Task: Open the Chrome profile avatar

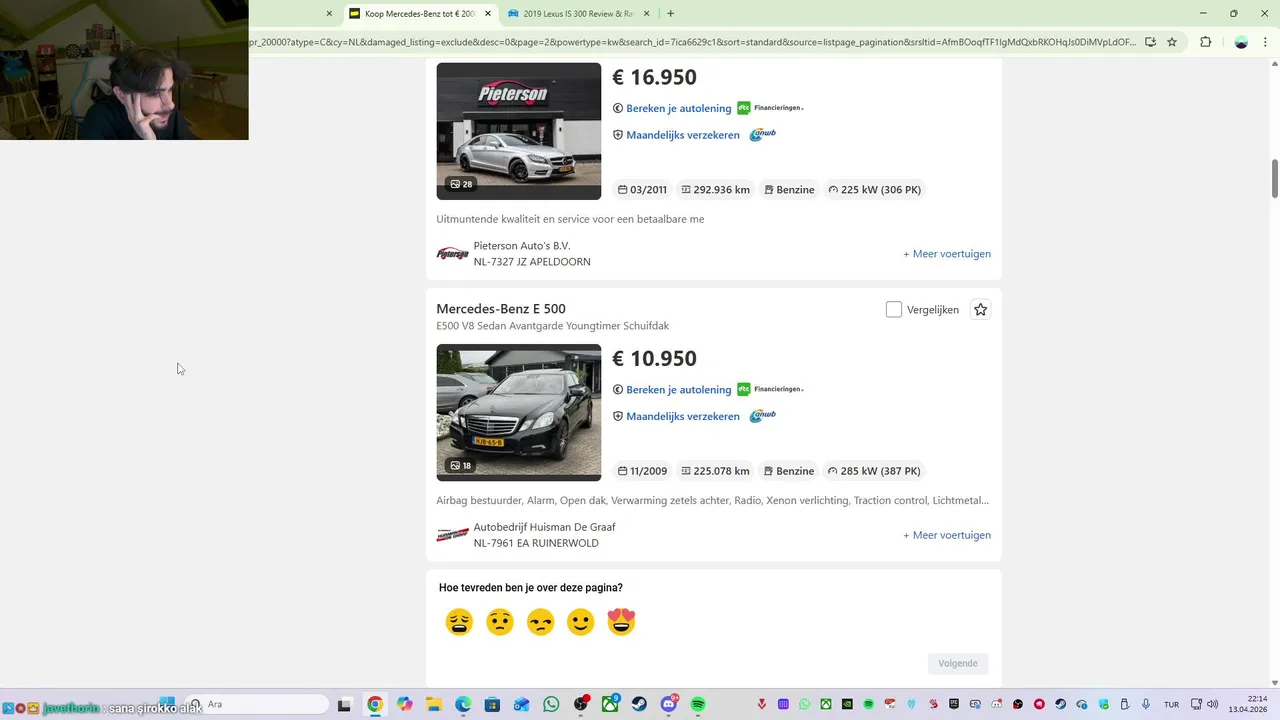Action: [1241, 42]
